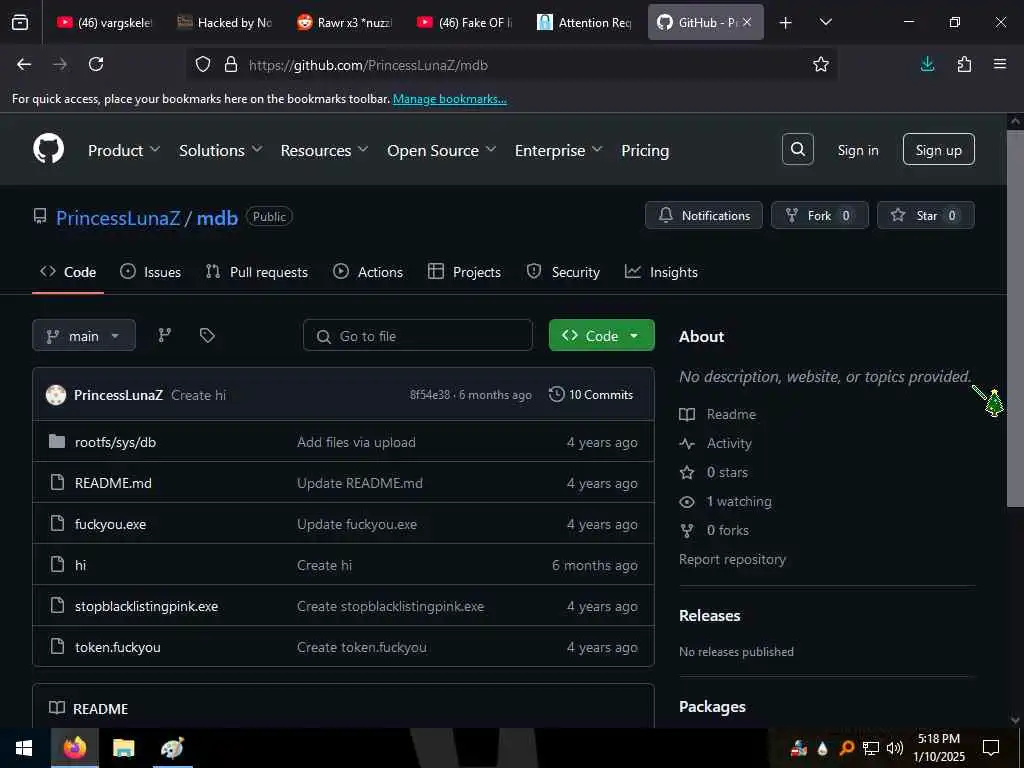Click the file icon beside stopblacklistingpink.exe
Viewport: 1024px width, 768px height.
pos(57,605)
